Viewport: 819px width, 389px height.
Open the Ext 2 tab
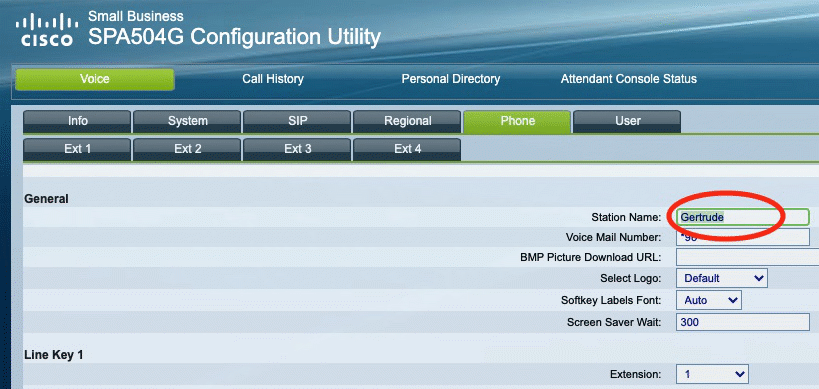pyautogui.click(x=188, y=149)
